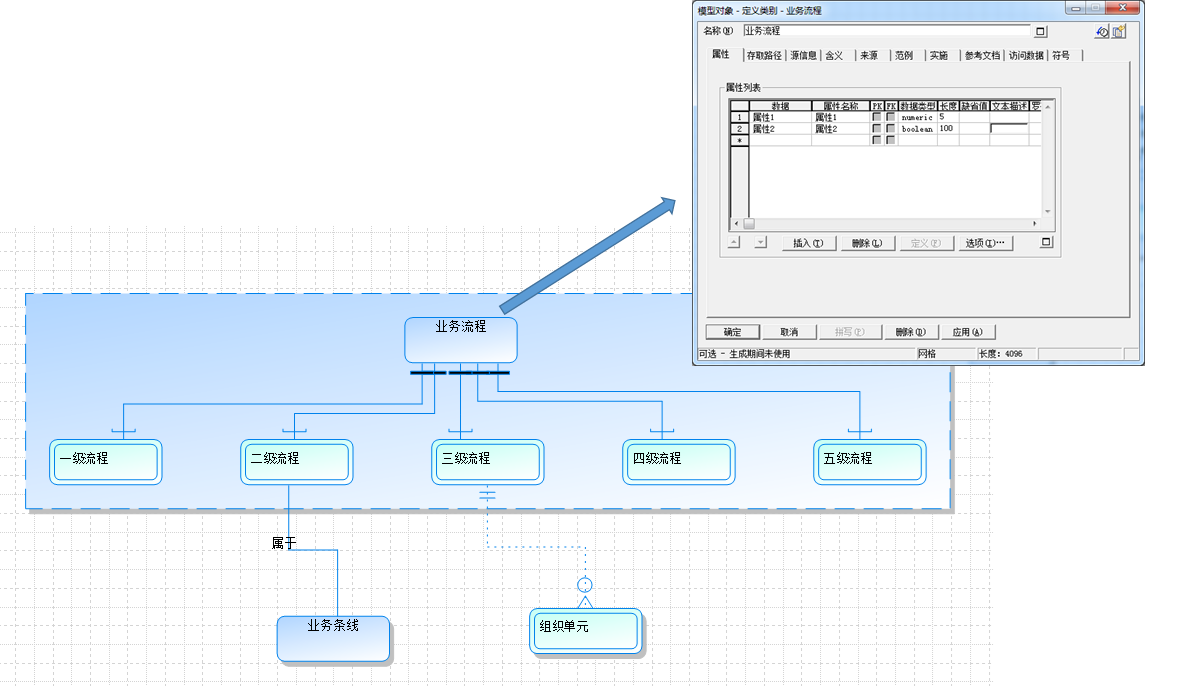Toggle the PK checkbox for 属性1
Screen dimensions: 1191x686
point(877,116)
